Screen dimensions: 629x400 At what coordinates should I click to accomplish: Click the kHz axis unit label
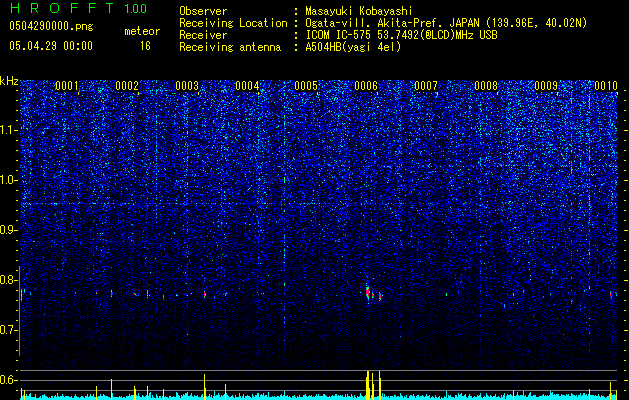click(9, 81)
